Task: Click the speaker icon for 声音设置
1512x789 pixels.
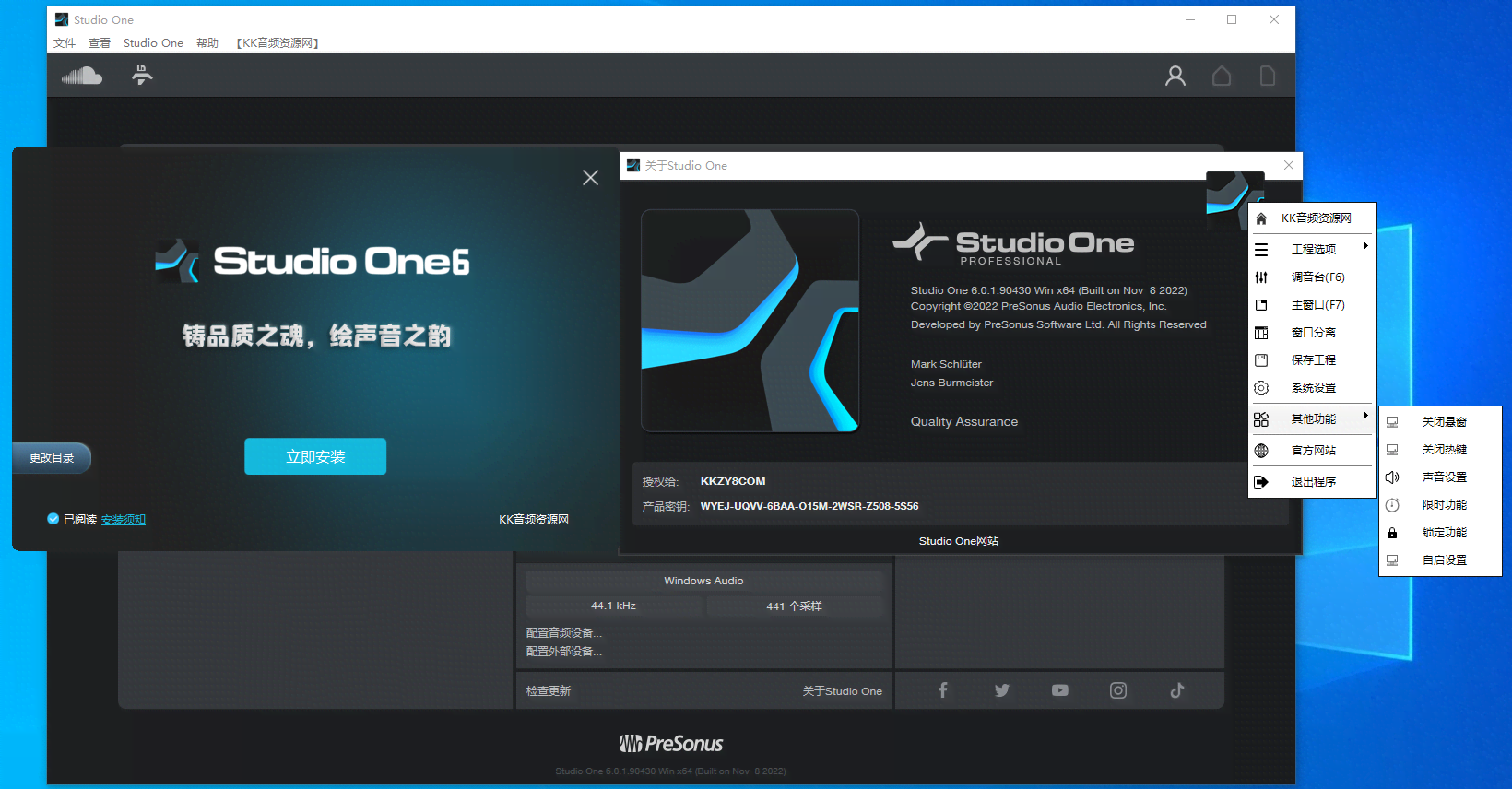Action: (1392, 477)
